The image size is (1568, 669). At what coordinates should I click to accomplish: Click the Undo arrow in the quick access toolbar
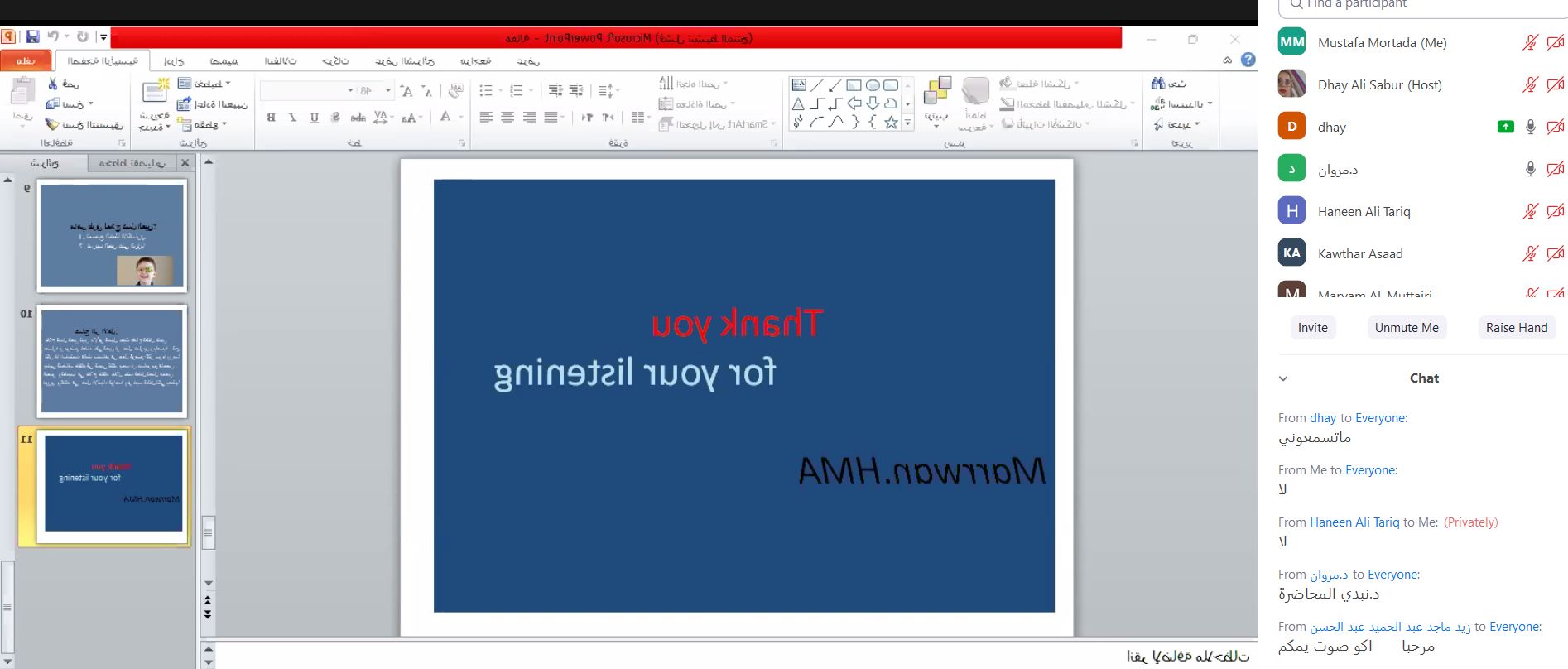53,37
